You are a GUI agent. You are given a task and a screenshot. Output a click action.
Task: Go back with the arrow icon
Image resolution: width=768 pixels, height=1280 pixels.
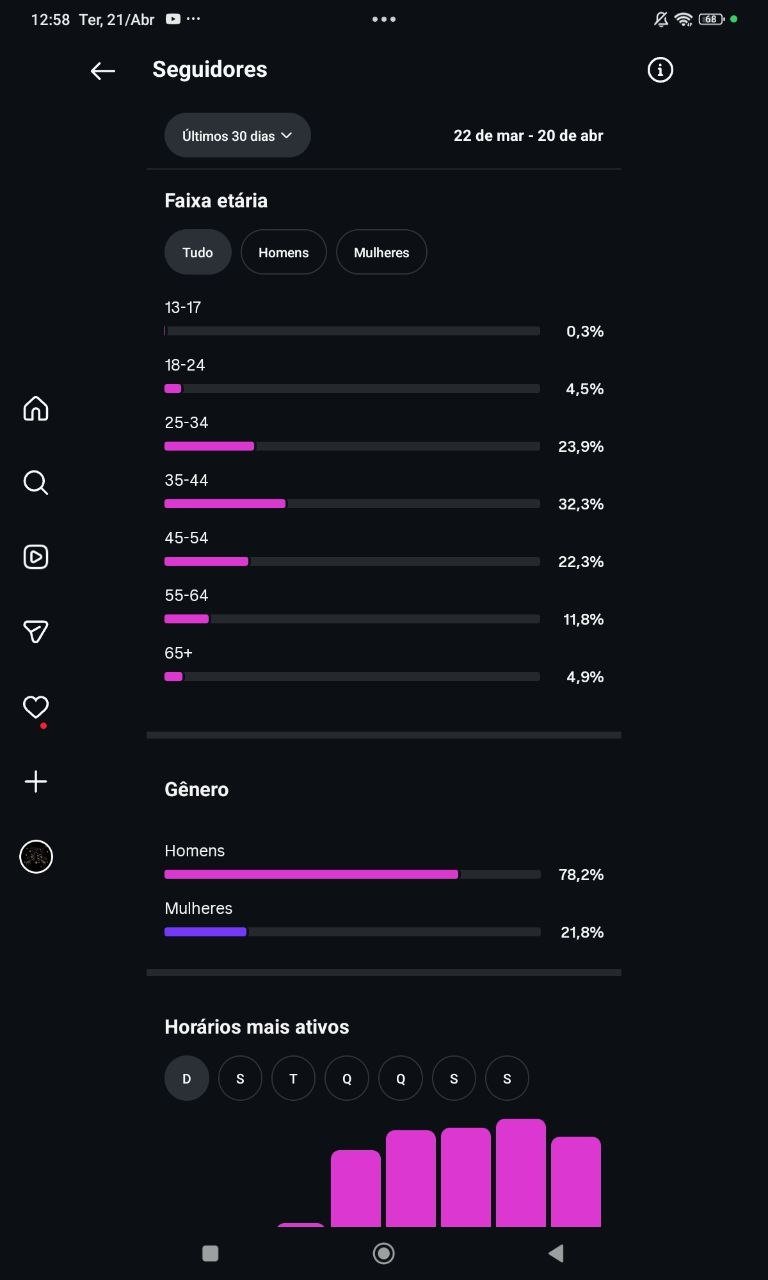[103, 70]
